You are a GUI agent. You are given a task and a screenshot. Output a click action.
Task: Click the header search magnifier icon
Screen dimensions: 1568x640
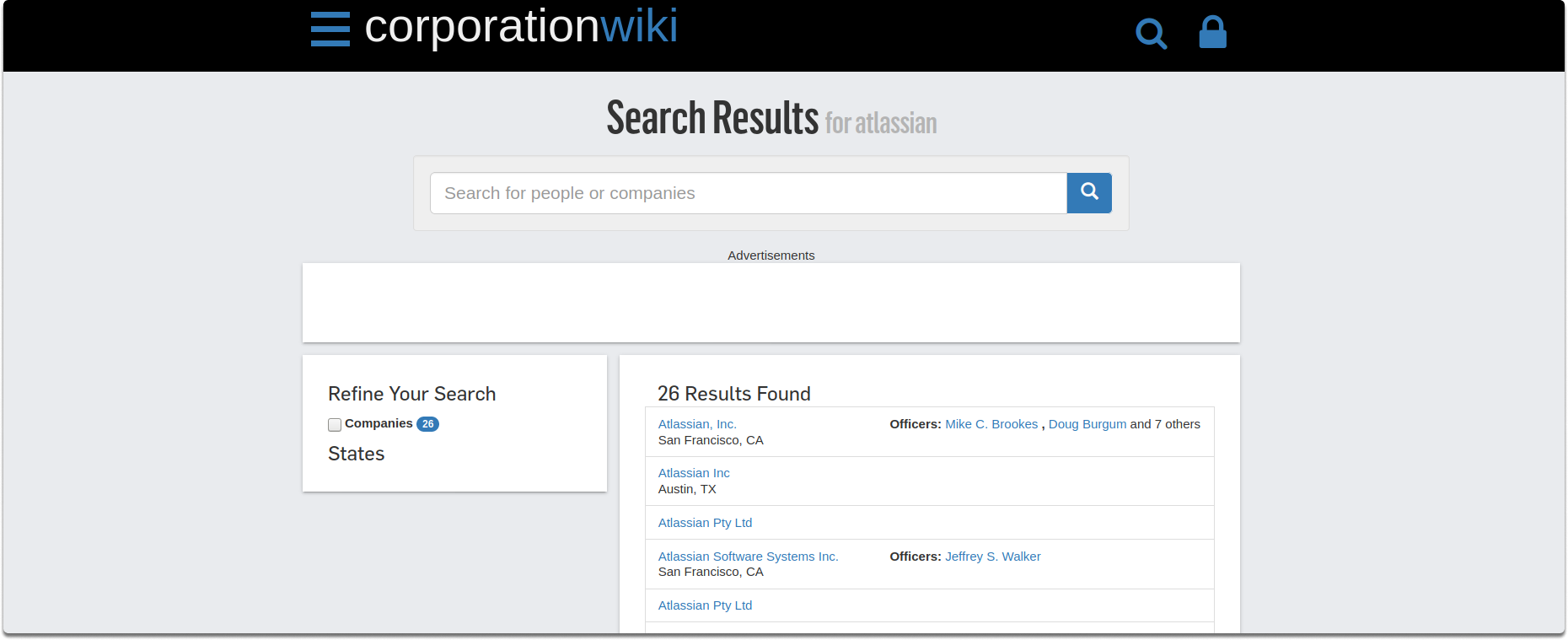[1151, 34]
